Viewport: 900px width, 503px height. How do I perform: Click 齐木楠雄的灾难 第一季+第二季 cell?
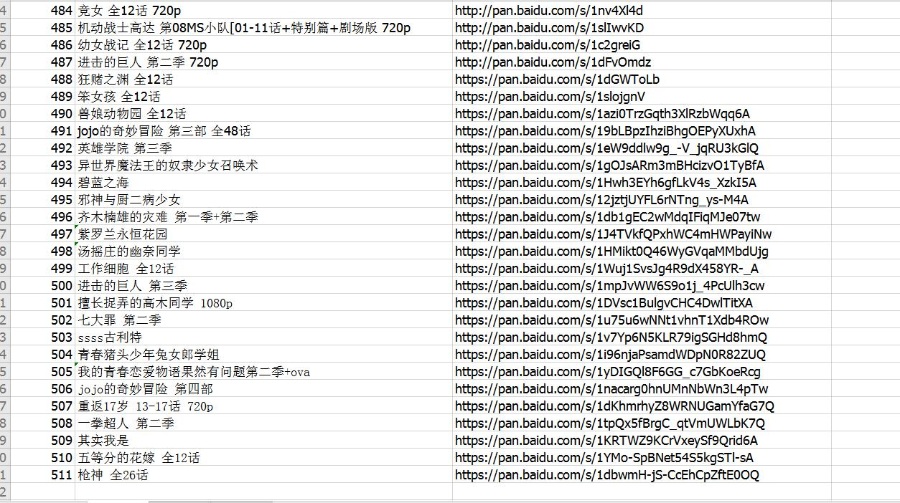pyautogui.click(x=263, y=217)
